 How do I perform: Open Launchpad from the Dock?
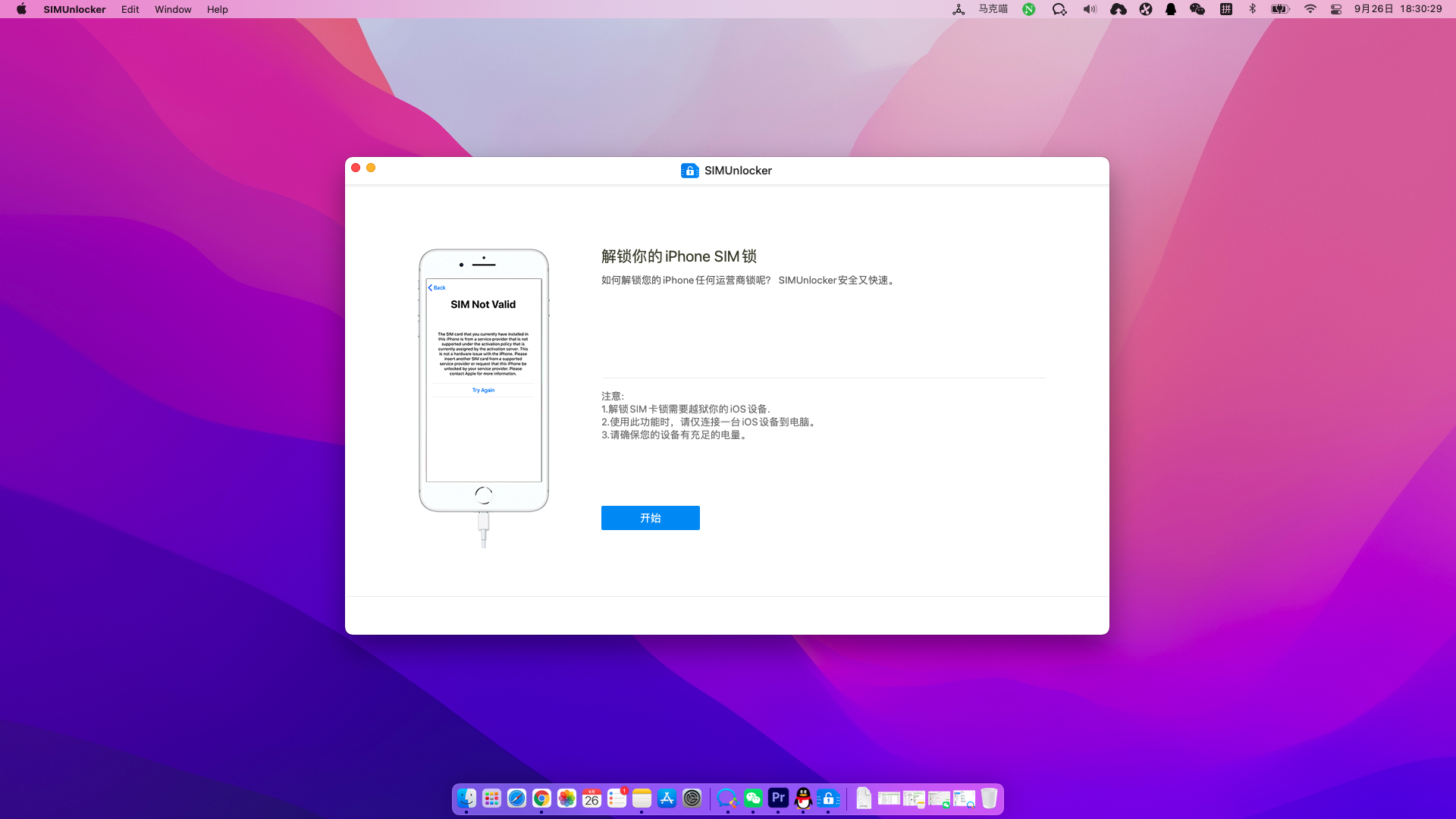491,798
